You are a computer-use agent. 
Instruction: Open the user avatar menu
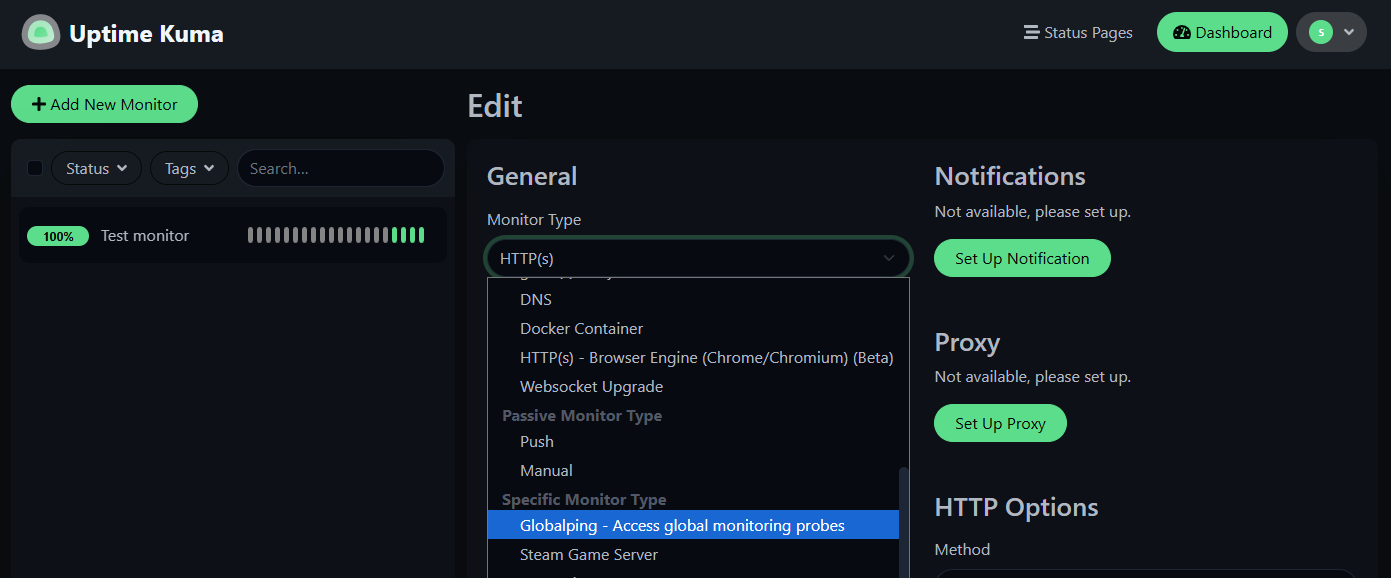click(x=1331, y=31)
